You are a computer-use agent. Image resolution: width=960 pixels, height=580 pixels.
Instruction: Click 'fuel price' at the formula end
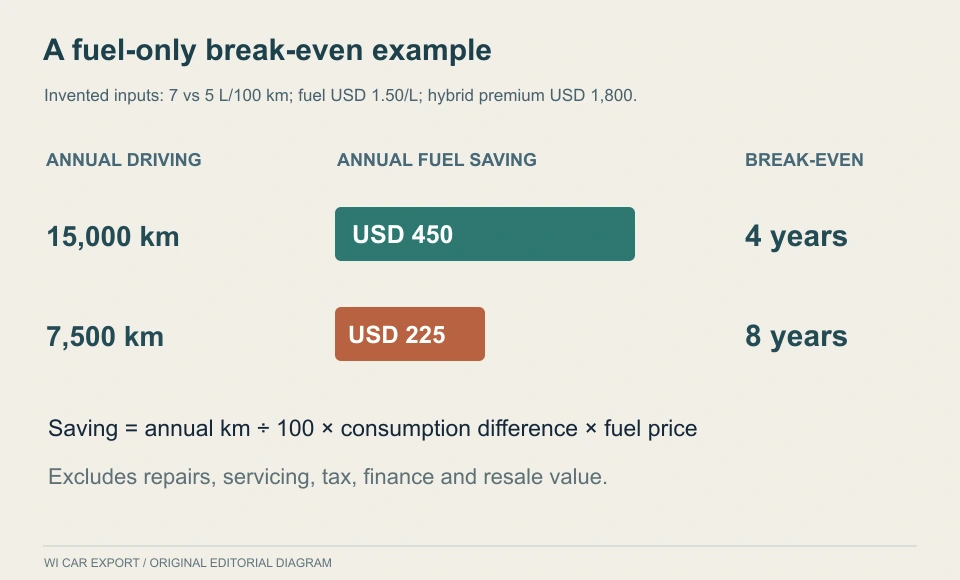[650, 429]
